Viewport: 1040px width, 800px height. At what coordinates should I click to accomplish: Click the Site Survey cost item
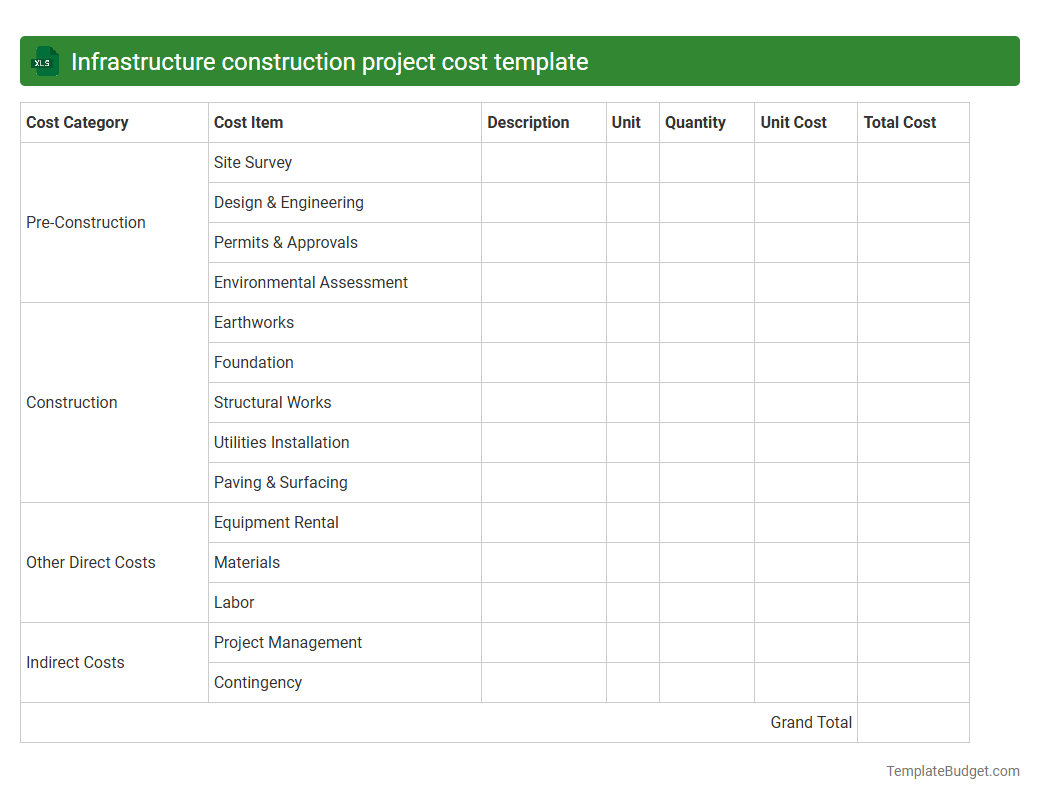tap(252, 162)
